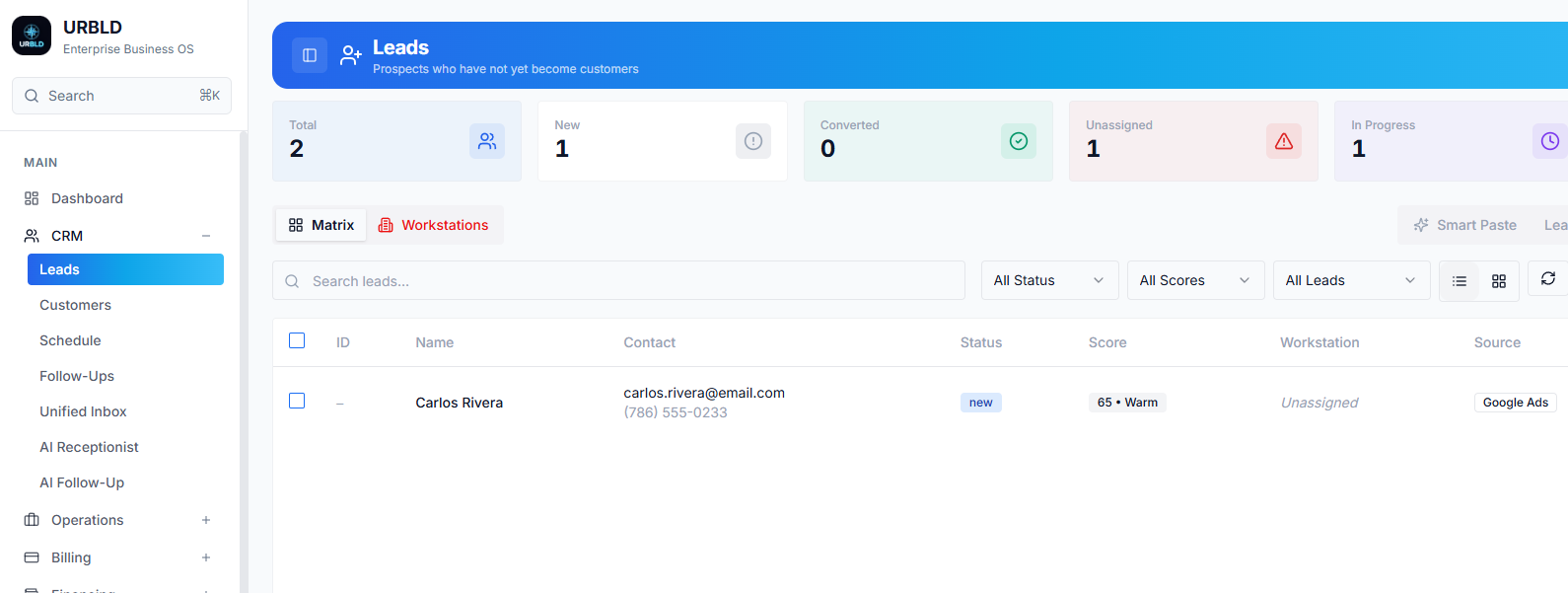
Task: Click the phone number (786) 555-0233
Action: click(x=676, y=412)
